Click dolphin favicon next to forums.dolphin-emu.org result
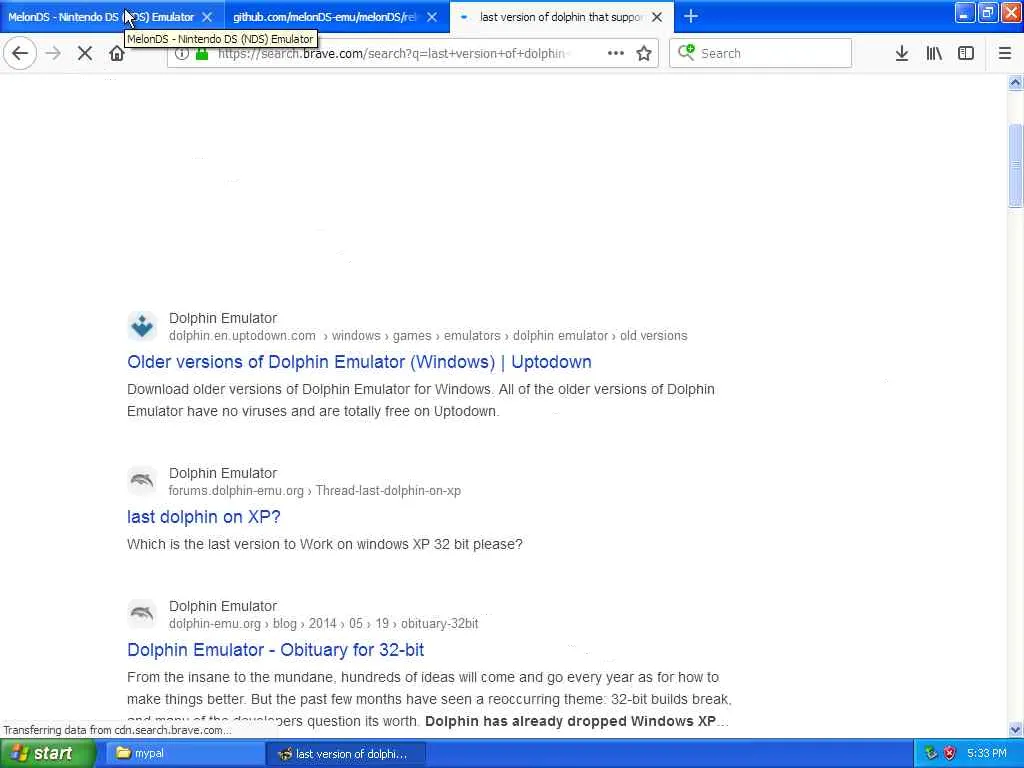Screen dimensions: 1024x768 [x=142, y=481]
